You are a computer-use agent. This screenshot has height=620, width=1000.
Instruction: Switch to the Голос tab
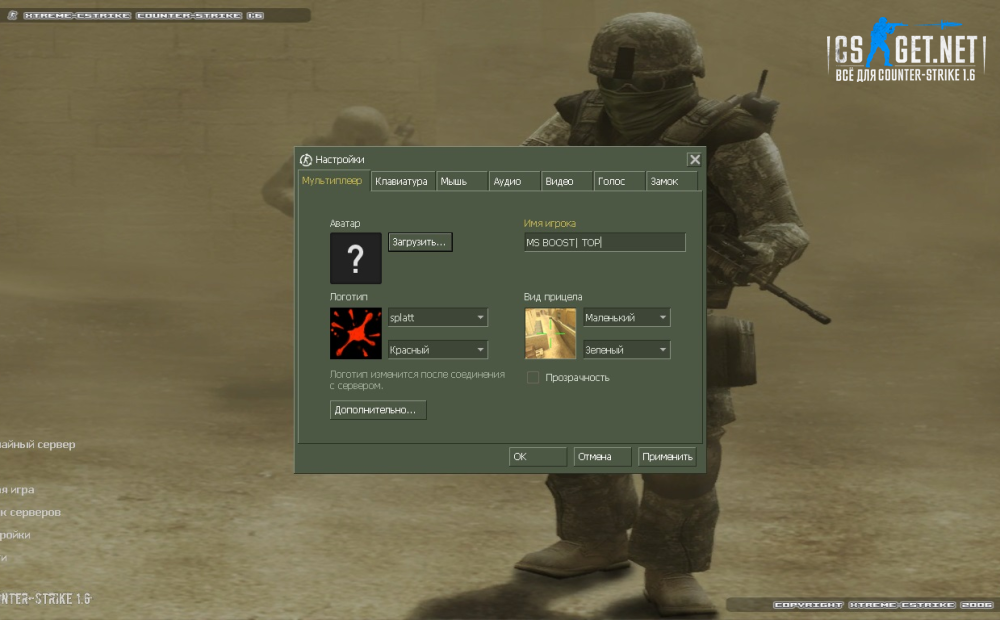tap(619, 181)
